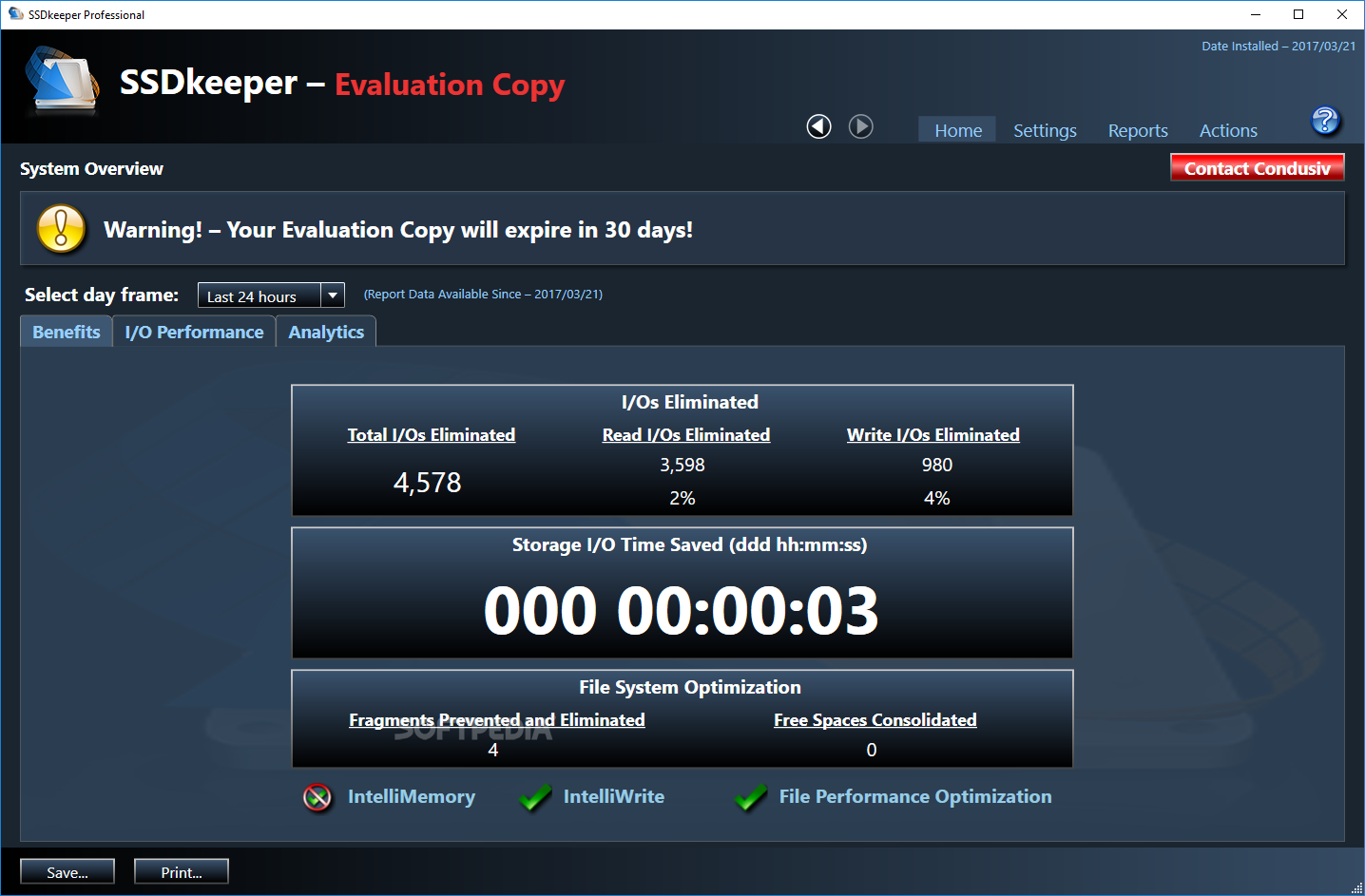1365x896 pixels.
Task: Click the Last 24 hours combo box
Action: 271,295
